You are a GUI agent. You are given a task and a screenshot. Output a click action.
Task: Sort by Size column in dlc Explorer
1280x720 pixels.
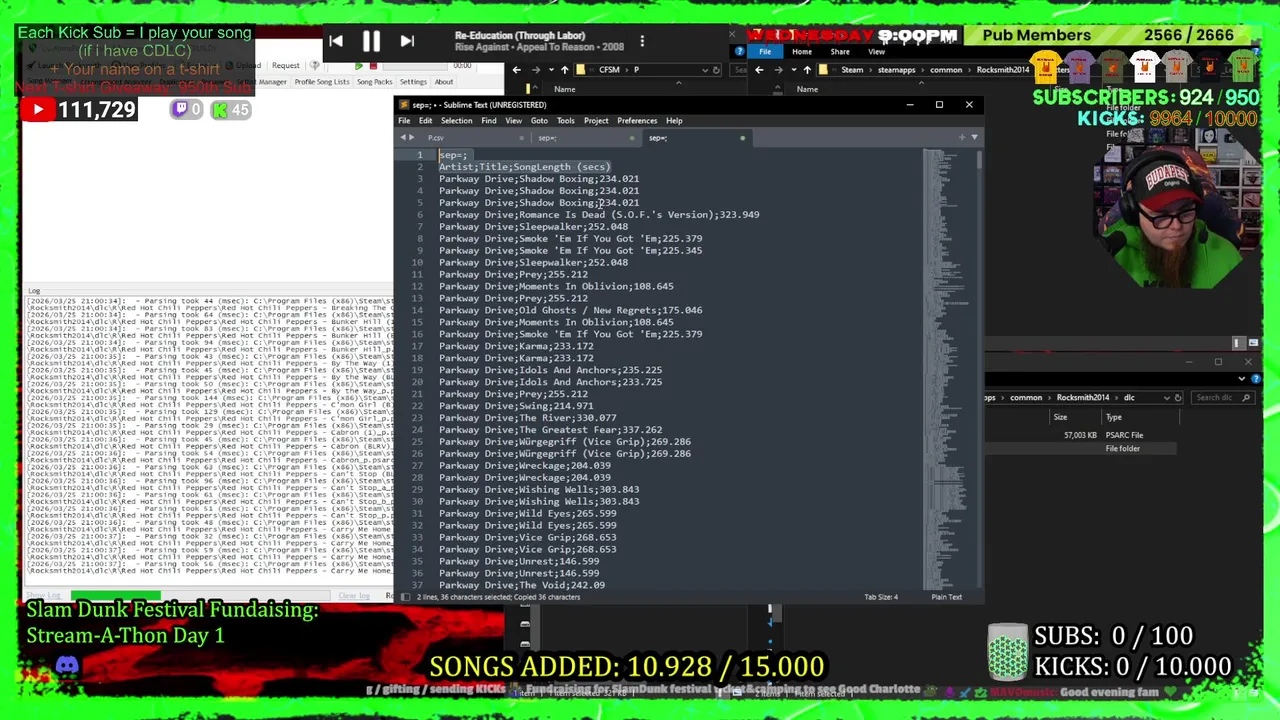tap(1060, 417)
